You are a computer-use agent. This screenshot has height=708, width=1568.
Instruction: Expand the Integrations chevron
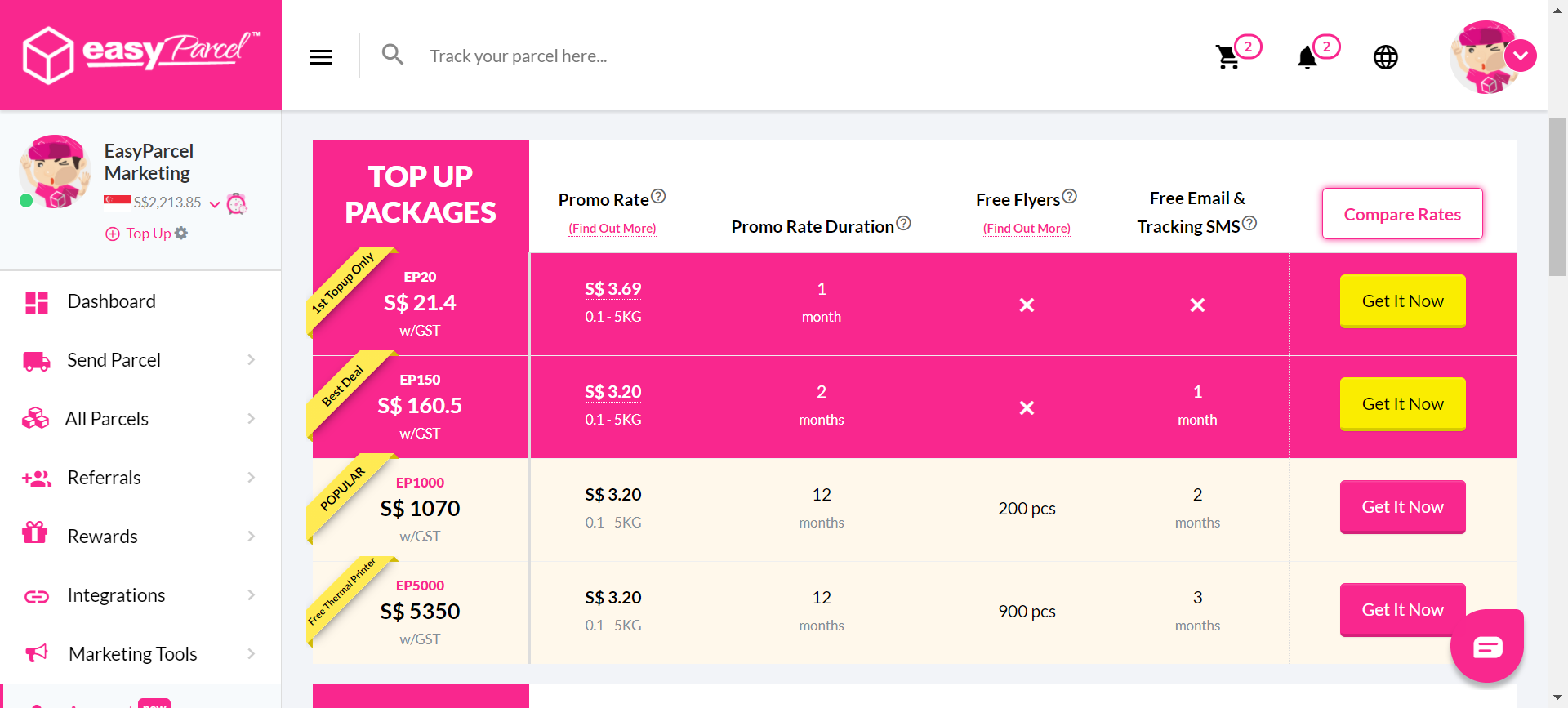(251, 595)
